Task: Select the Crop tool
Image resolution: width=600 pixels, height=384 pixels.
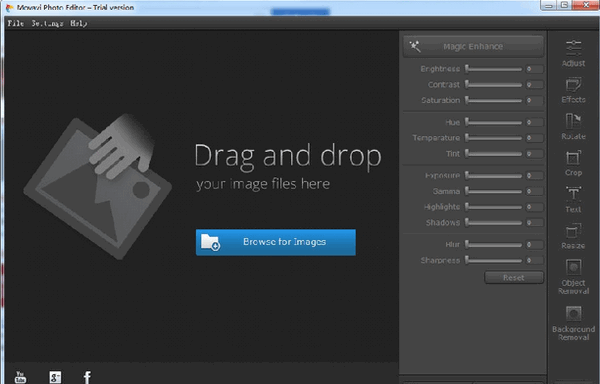Action: (573, 163)
